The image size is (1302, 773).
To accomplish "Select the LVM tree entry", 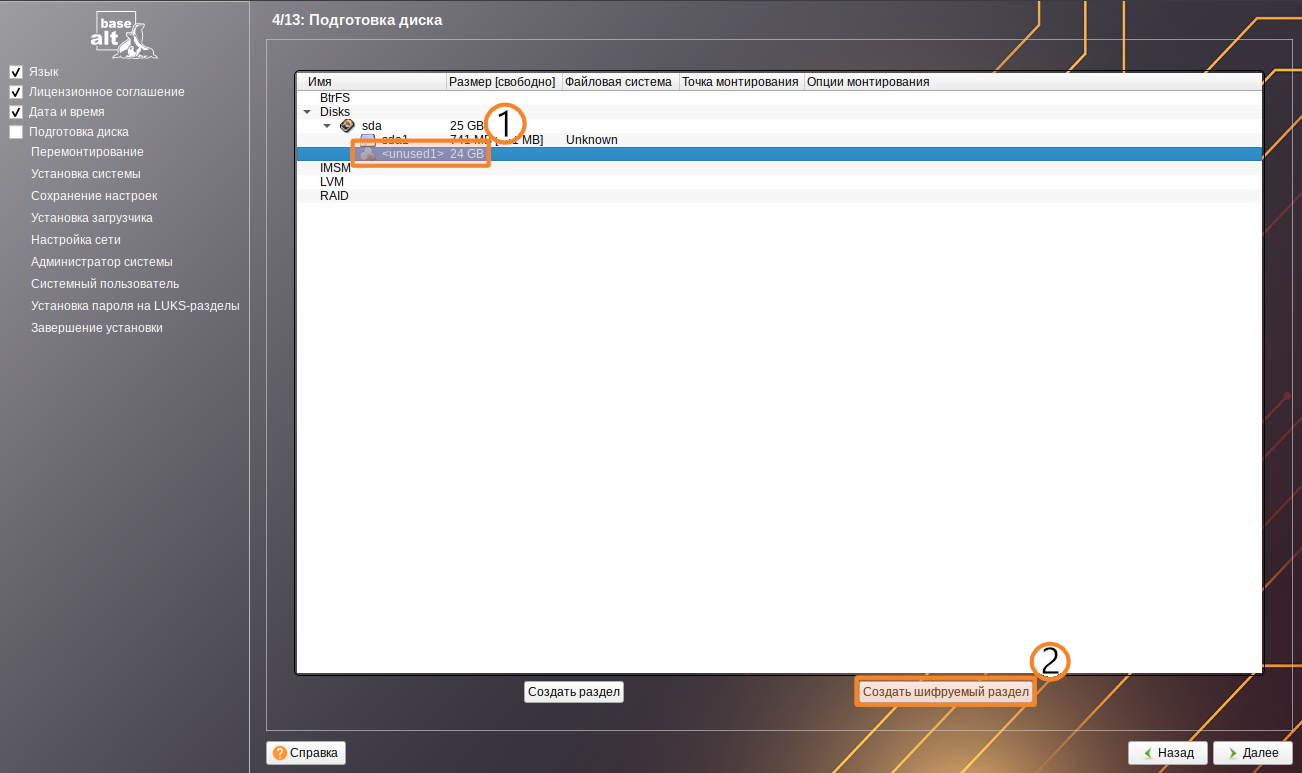I will [x=332, y=182].
